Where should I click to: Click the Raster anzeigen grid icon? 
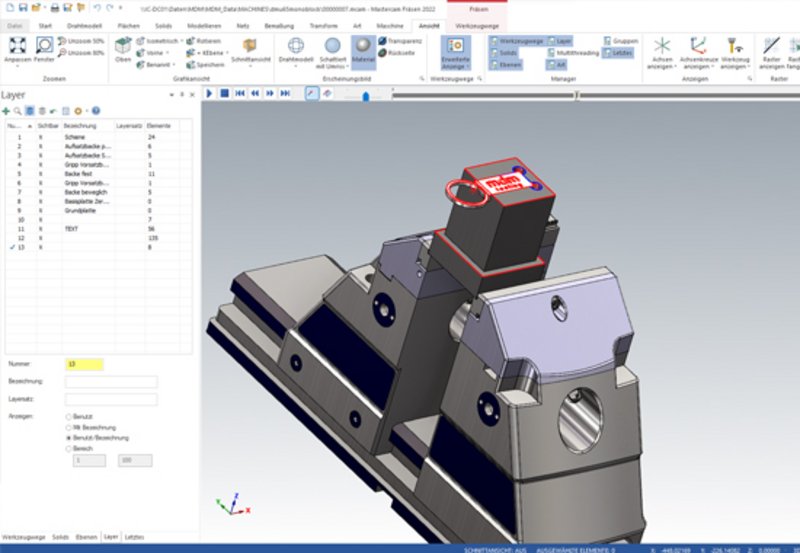[x=772, y=48]
